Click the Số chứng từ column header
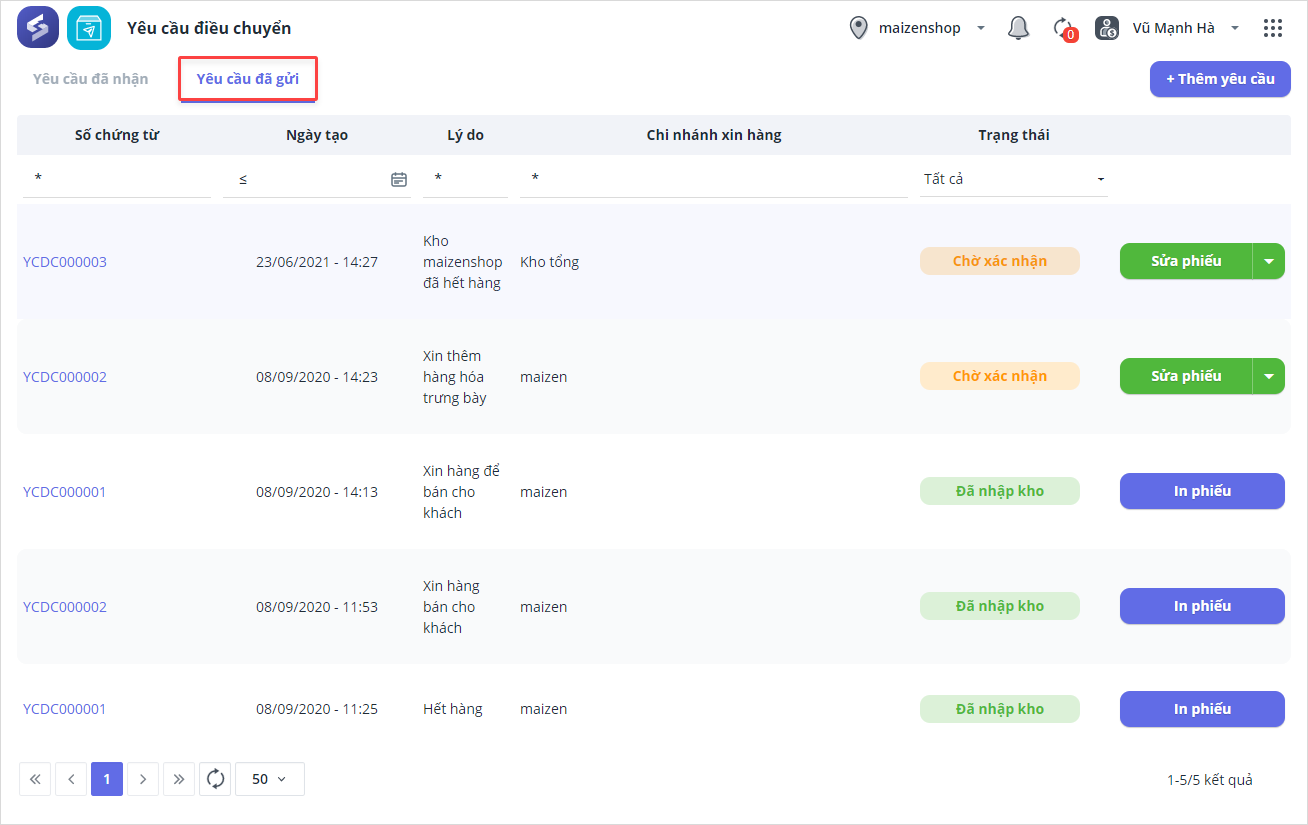Image resolution: width=1308 pixels, height=825 pixels. (x=117, y=135)
